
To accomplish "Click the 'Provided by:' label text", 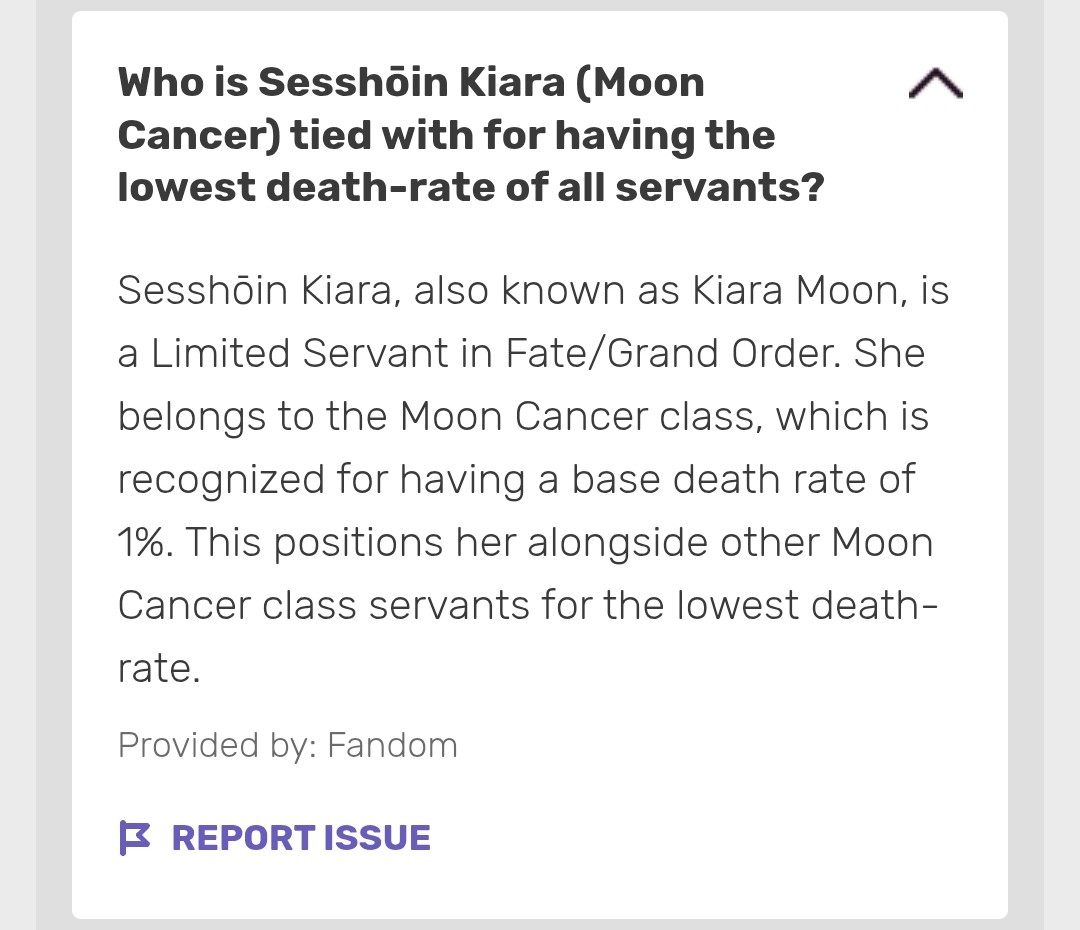I will click(218, 745).
